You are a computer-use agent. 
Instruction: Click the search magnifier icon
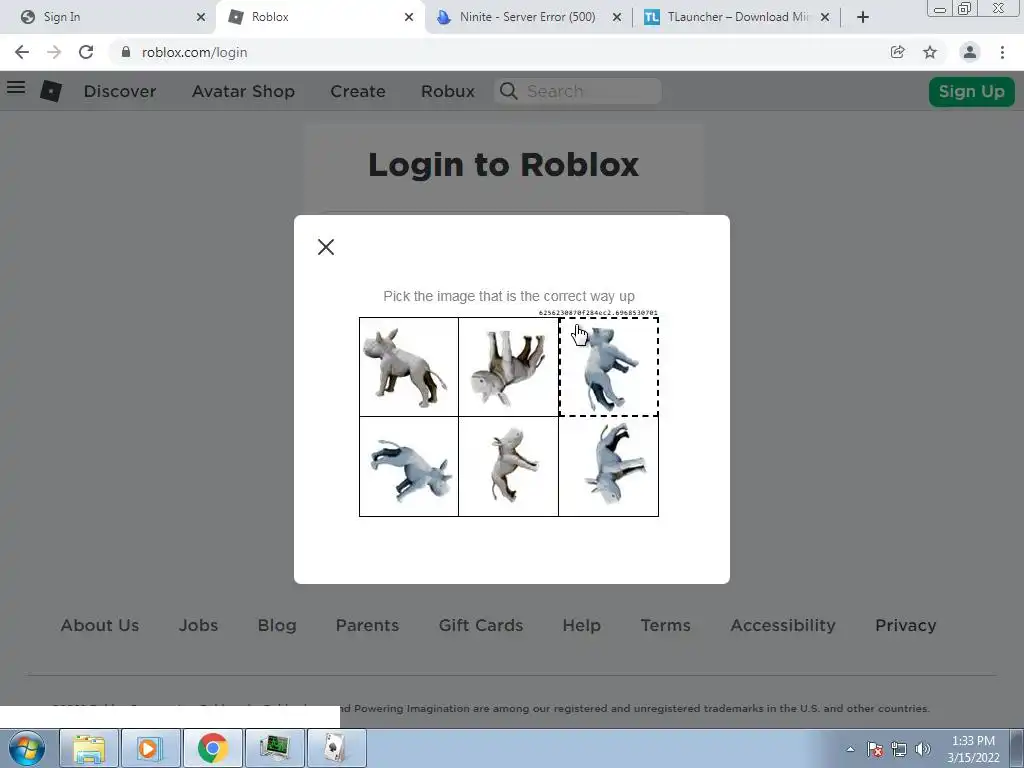(x=509, y=91)
